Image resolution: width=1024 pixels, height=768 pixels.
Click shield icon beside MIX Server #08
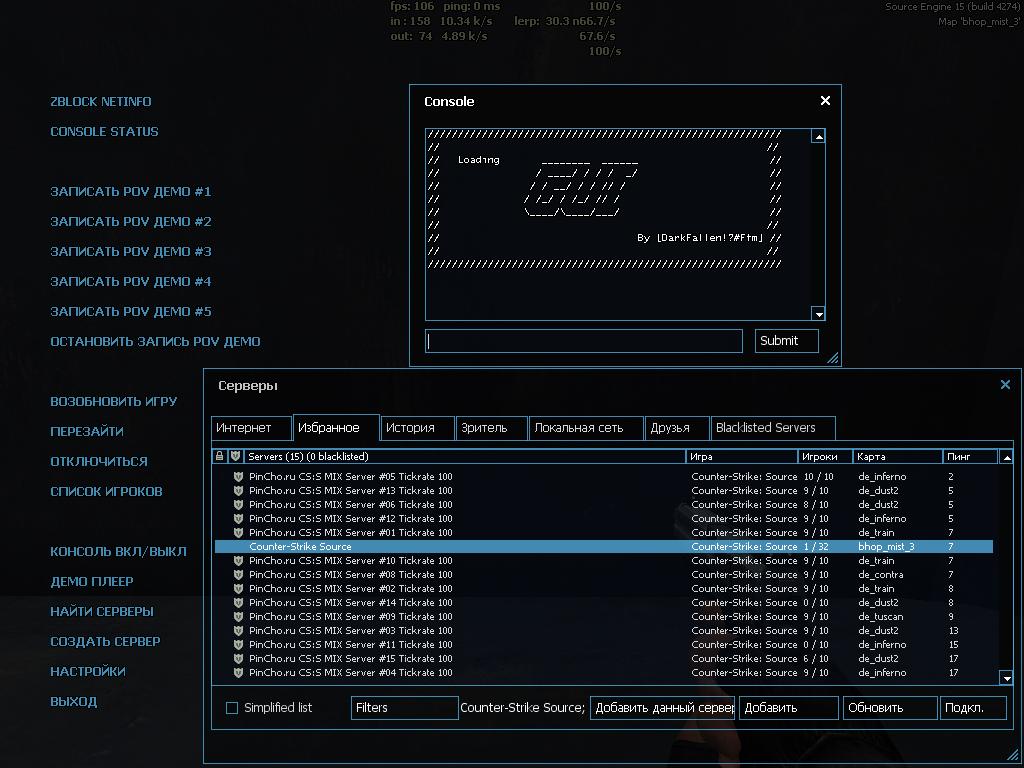pyautogui.click(x=238, y=575)
